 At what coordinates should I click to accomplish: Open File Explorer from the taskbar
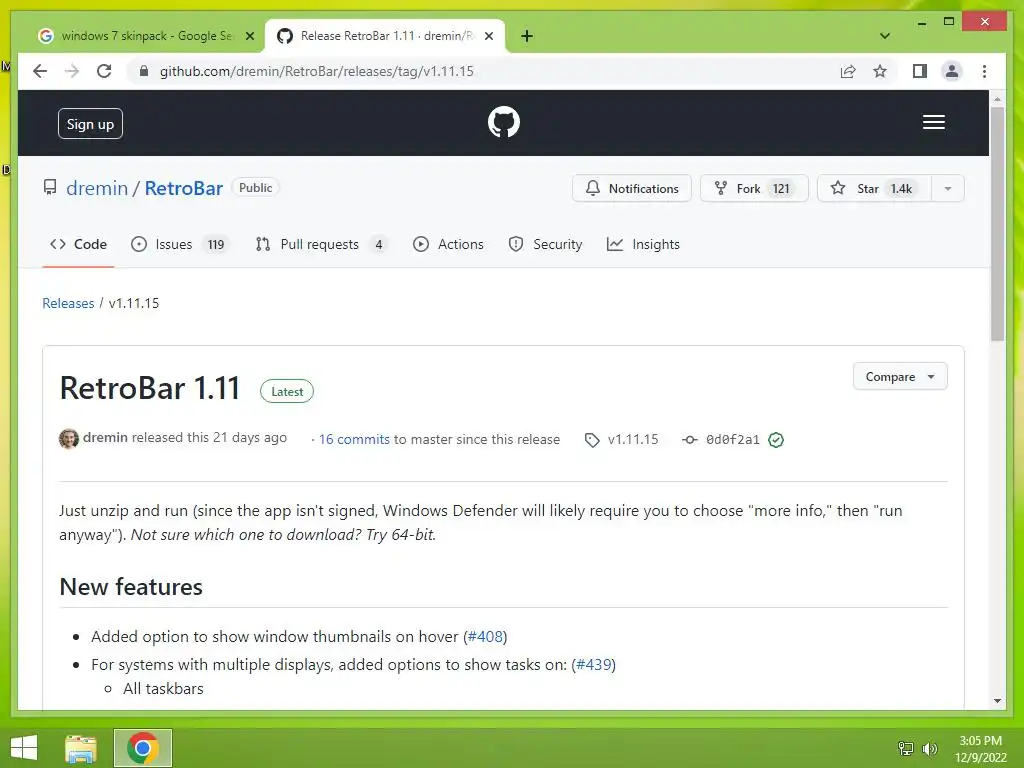[80, 748]
